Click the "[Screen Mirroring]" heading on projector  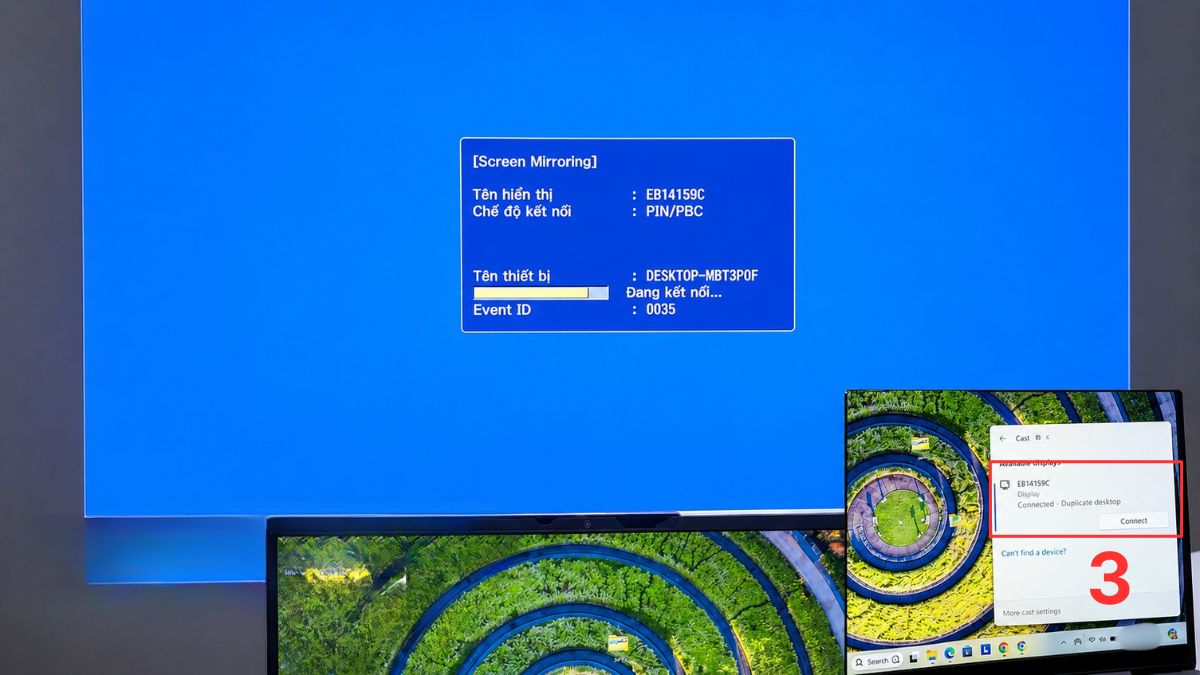point(534,161)
